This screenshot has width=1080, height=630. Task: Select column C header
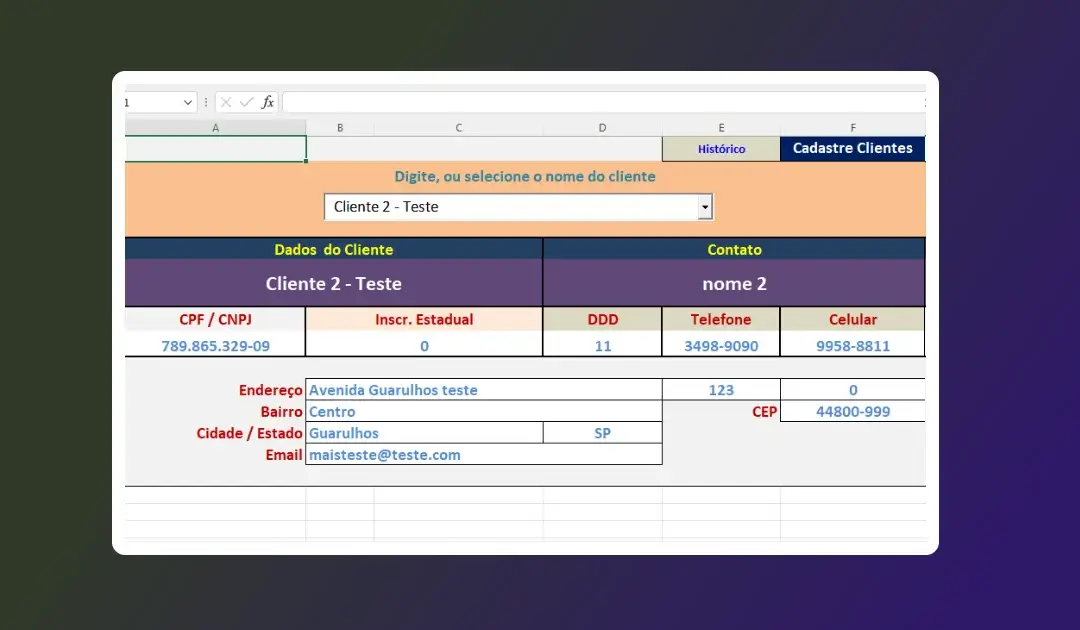(x=458, y=128)
